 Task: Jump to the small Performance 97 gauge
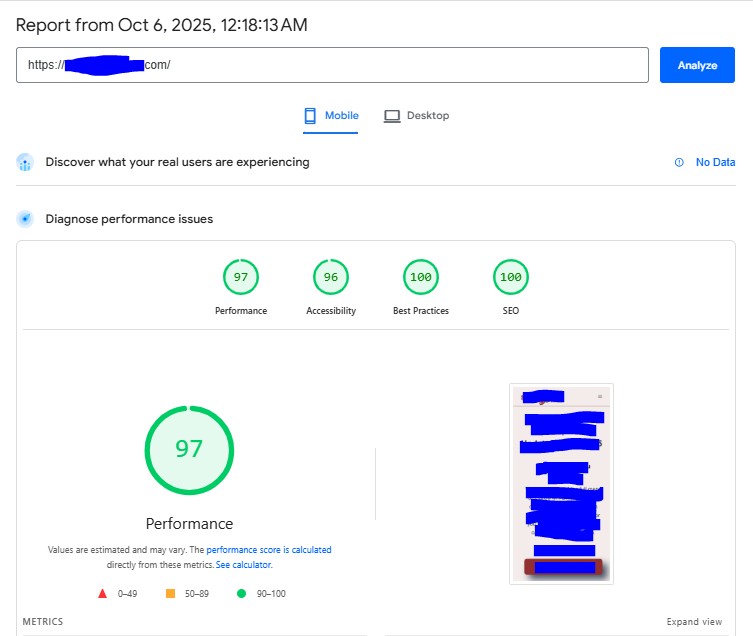[x=241, y=277]
